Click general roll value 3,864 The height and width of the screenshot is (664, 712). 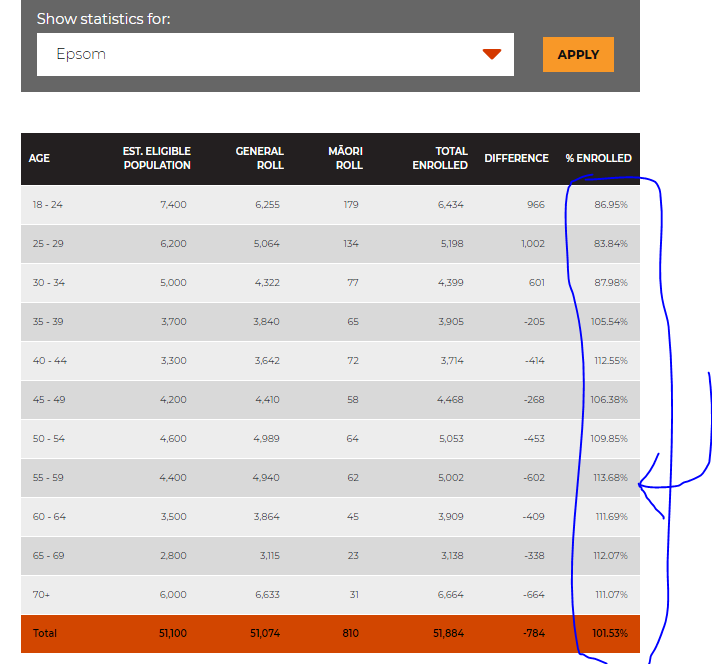pos(267,517)
